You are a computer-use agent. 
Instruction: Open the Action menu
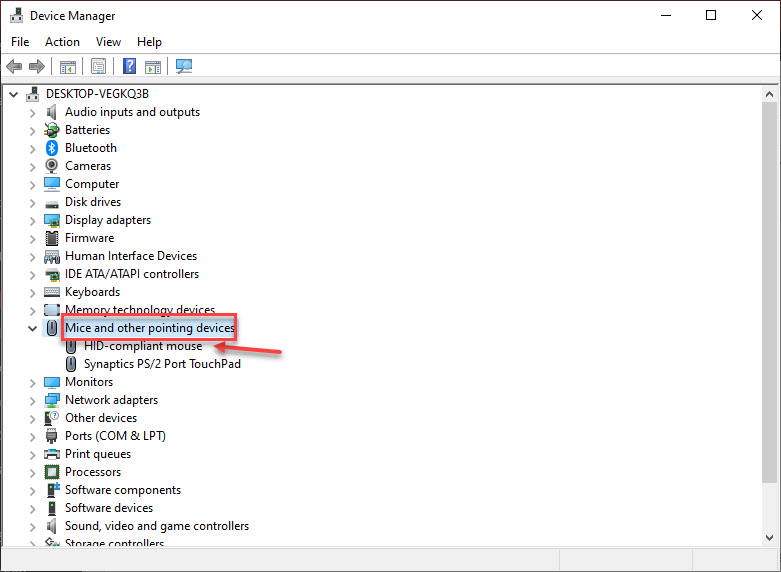click(62, 42)
